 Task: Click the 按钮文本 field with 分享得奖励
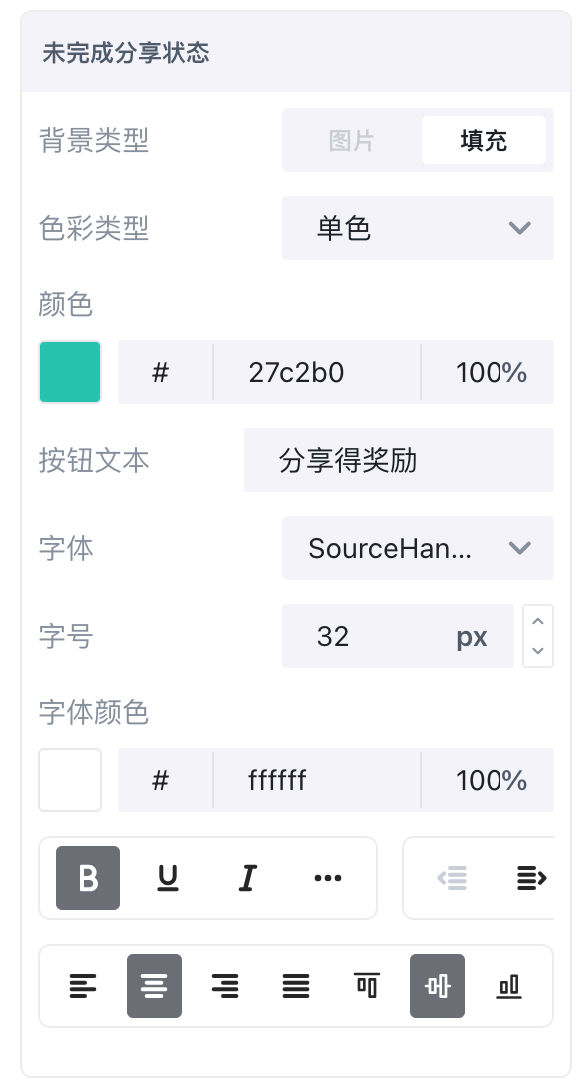399,460
